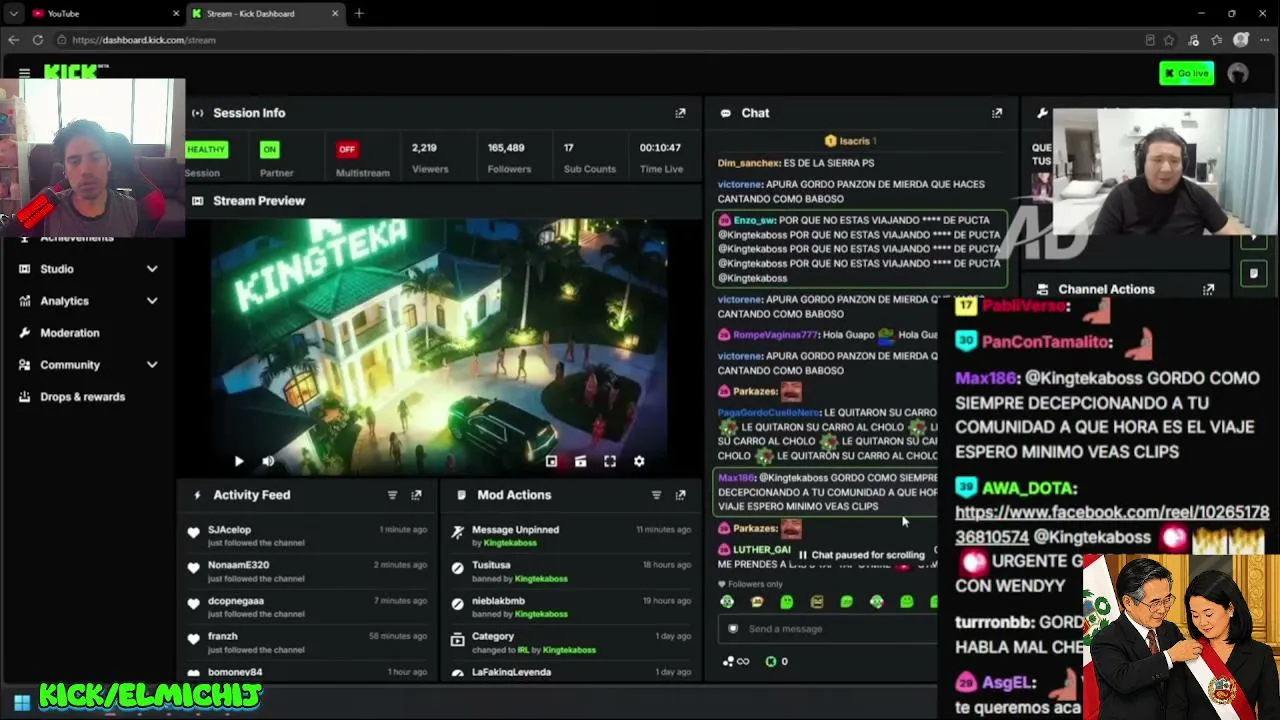Viewport: 1280px width, 720px height.
Task: Insert the fourth quick emote
Action: coord(817,602)
